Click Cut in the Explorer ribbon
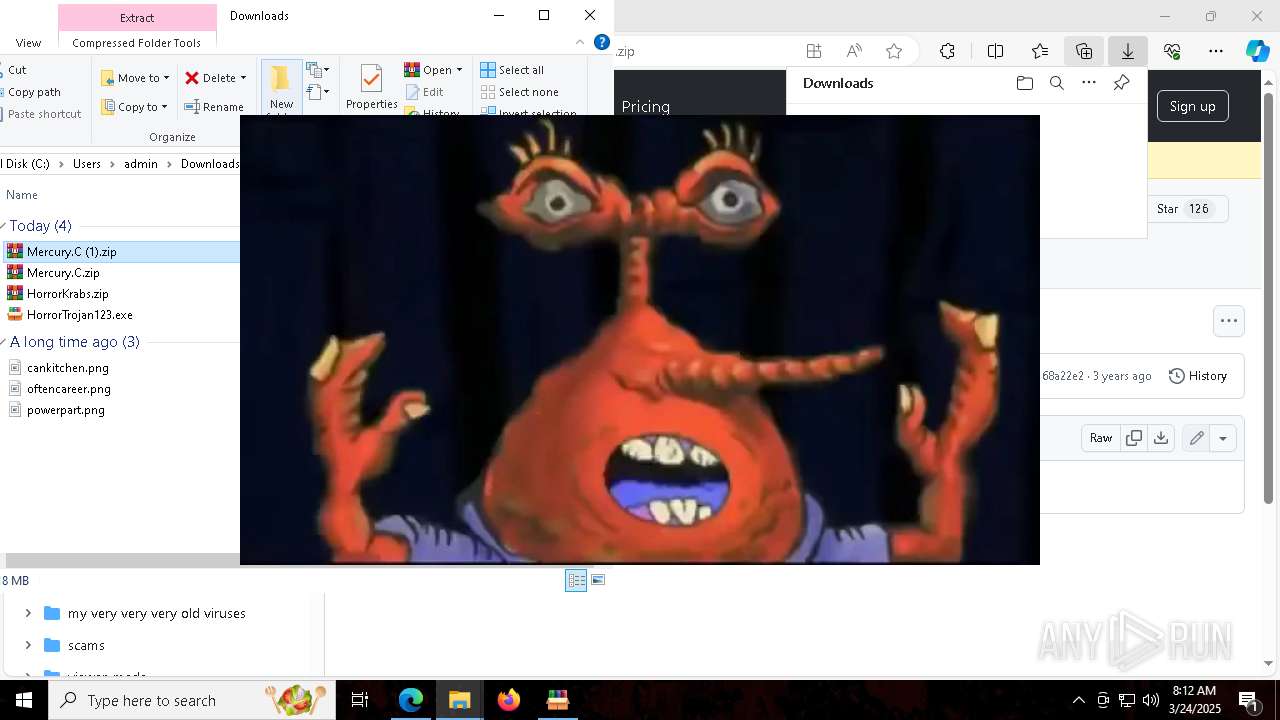The width and height of the screenshot is (1280, 720). (17, 70)
